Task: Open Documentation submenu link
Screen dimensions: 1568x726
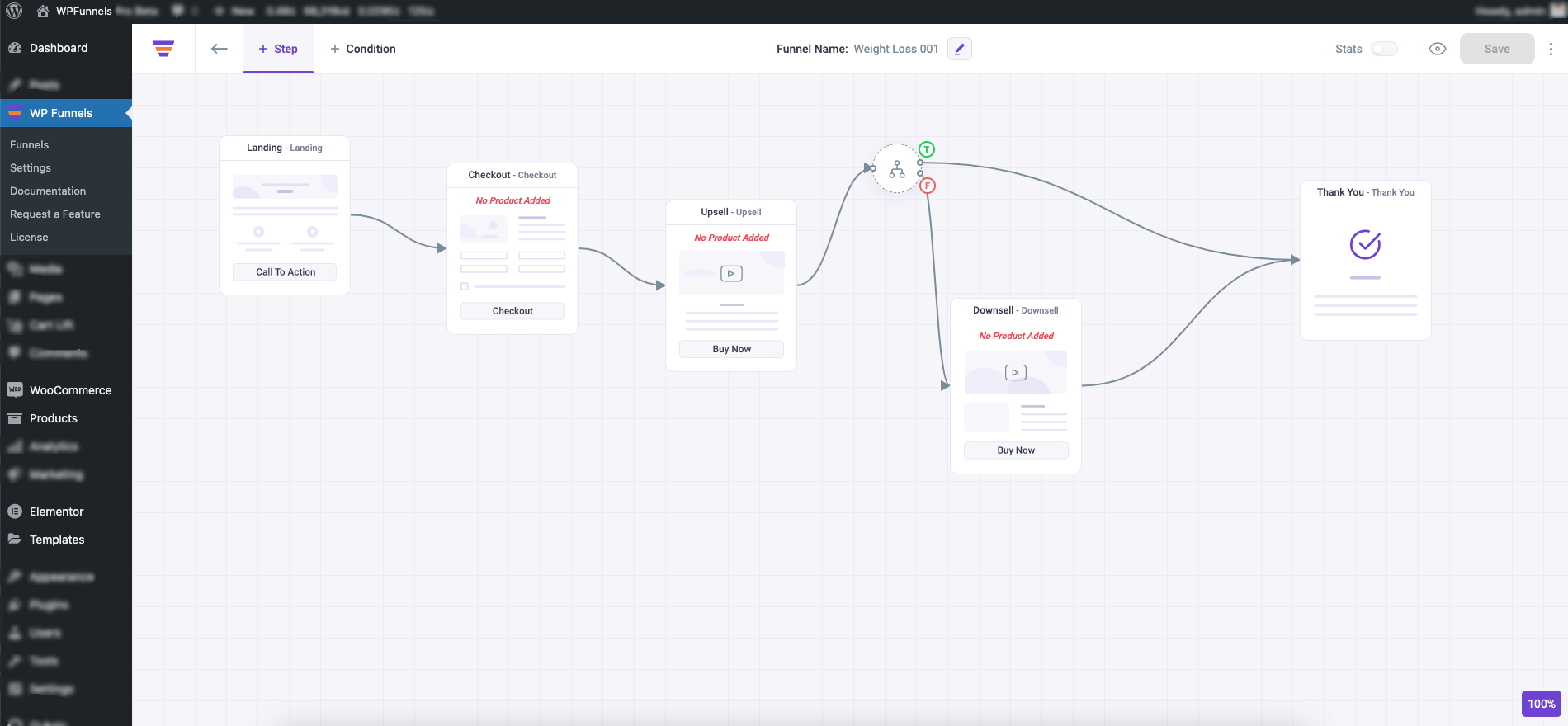Action: (48, 191)
